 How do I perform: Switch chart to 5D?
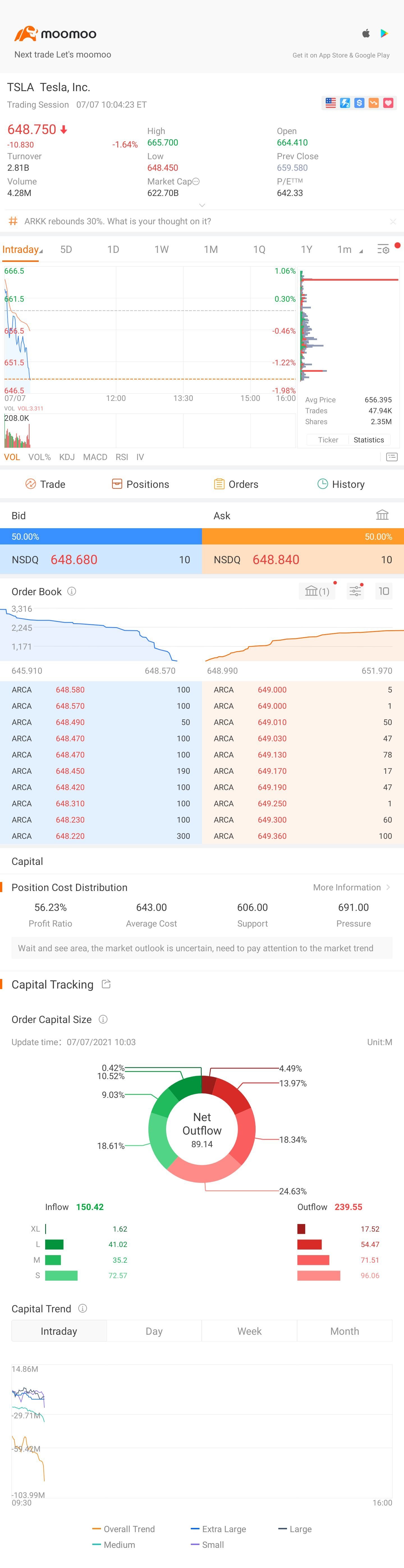[x=66, y=250]
